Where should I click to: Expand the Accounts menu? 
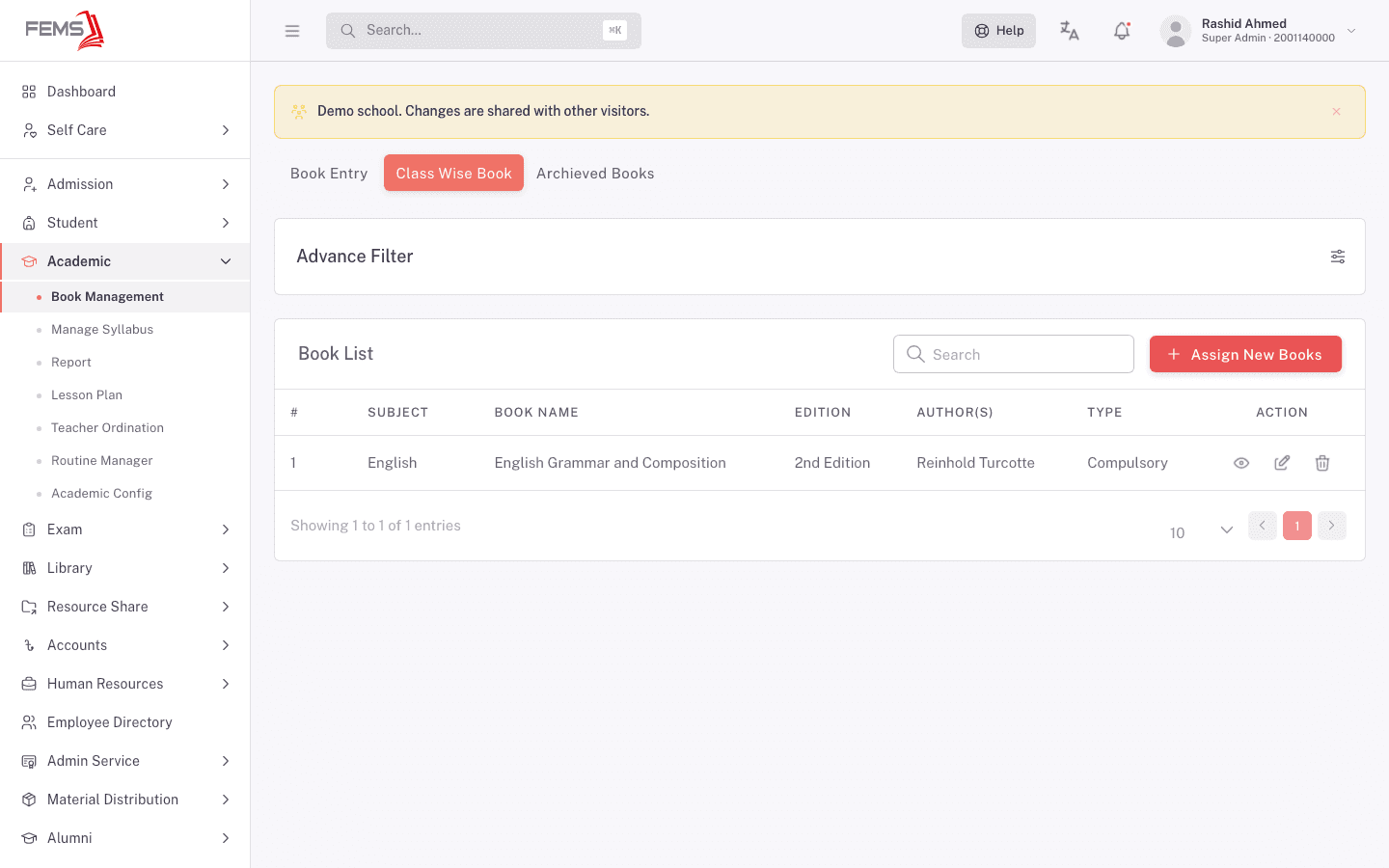[x=125, y=645]
